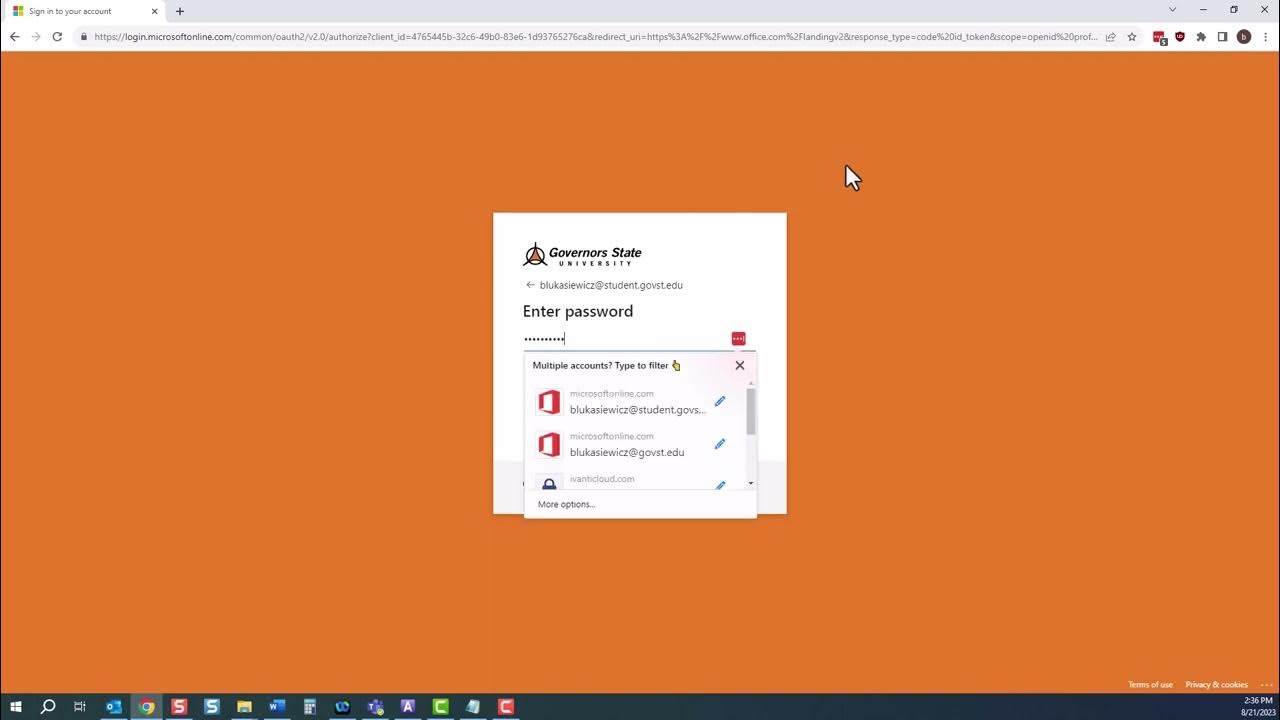The width and height of the screenshot is (1280, 720).
Task: Close the Sign in to your account tab
Action: [154, 11]
